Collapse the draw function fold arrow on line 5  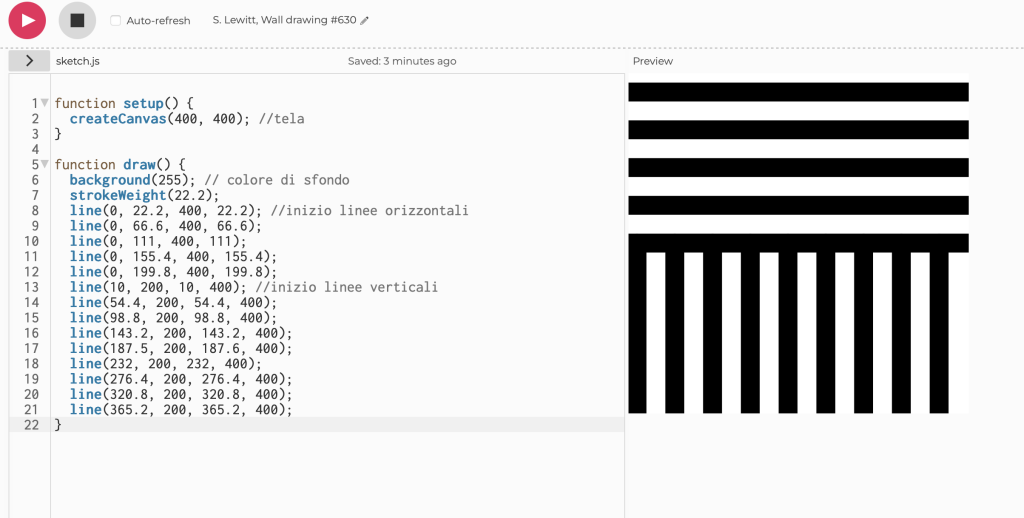(x=45, y=164)
